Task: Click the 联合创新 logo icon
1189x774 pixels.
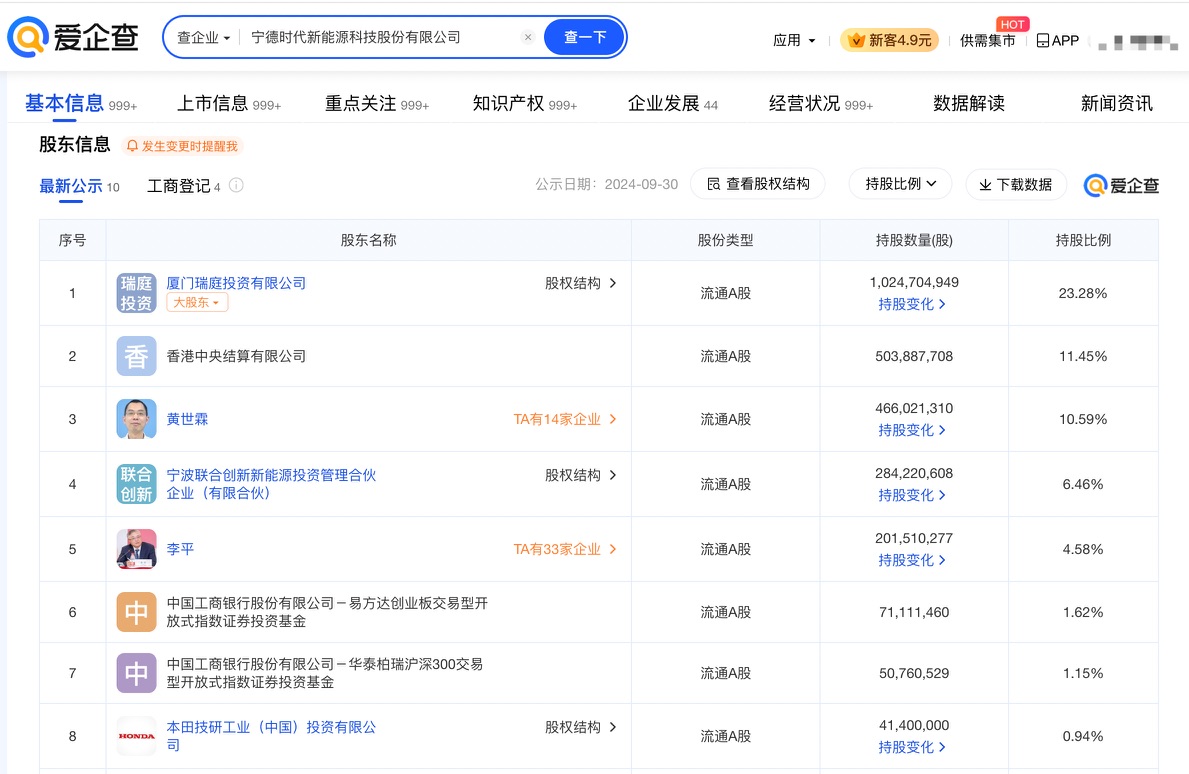Action: click(x=136, y=484)
